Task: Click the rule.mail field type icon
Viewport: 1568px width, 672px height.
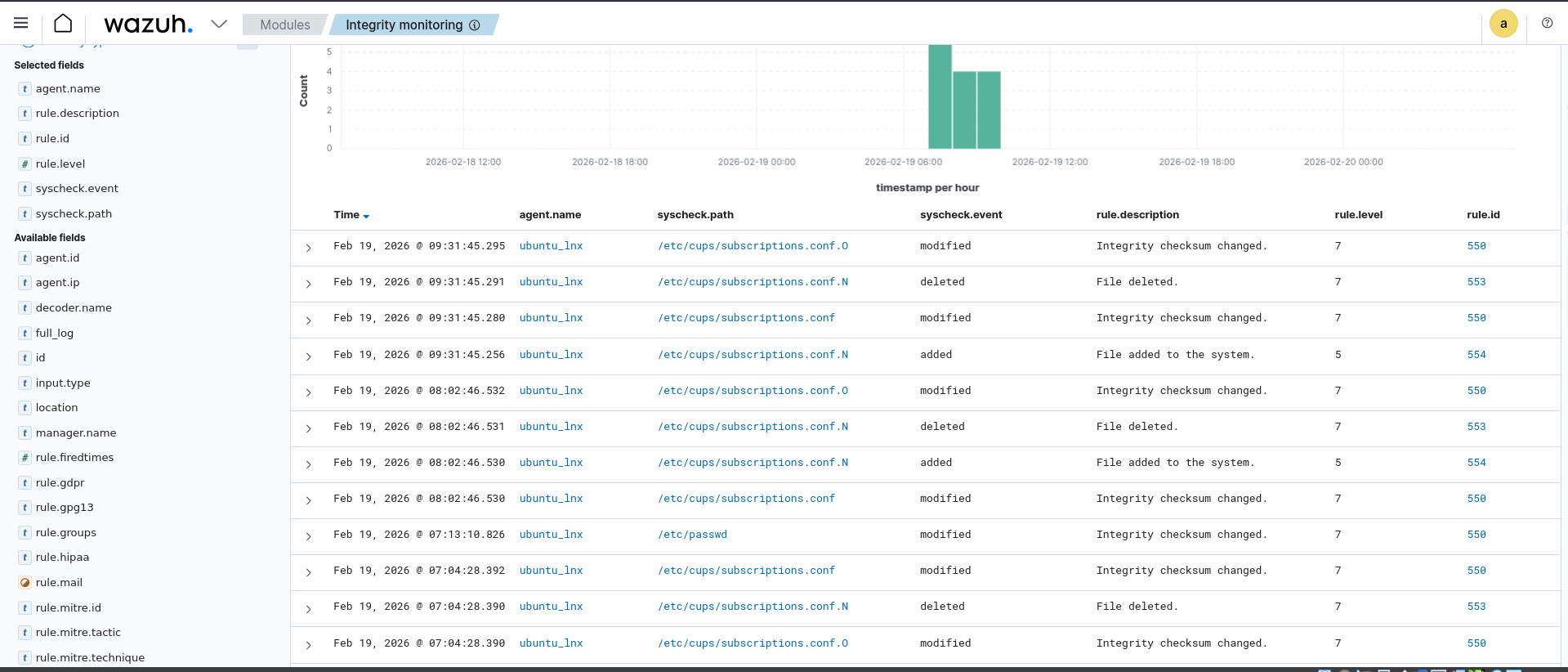Action: pyautogui.click(x=25, y=583)
